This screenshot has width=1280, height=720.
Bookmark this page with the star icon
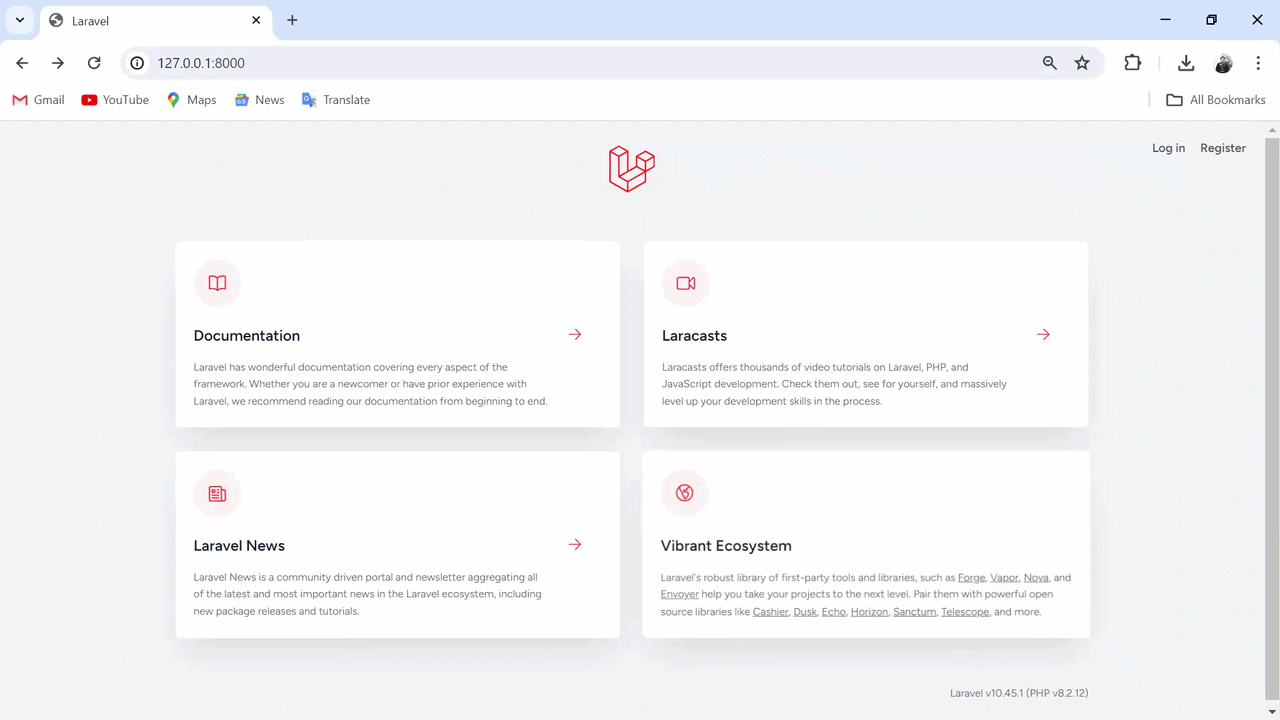pyautogui.click(x=1082, y=63)
